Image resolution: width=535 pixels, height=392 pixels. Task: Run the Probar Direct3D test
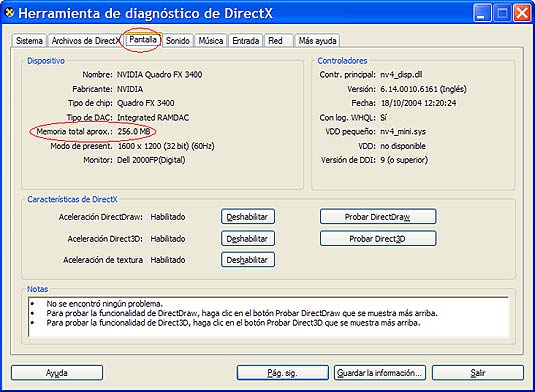click(x=378, y=238)
